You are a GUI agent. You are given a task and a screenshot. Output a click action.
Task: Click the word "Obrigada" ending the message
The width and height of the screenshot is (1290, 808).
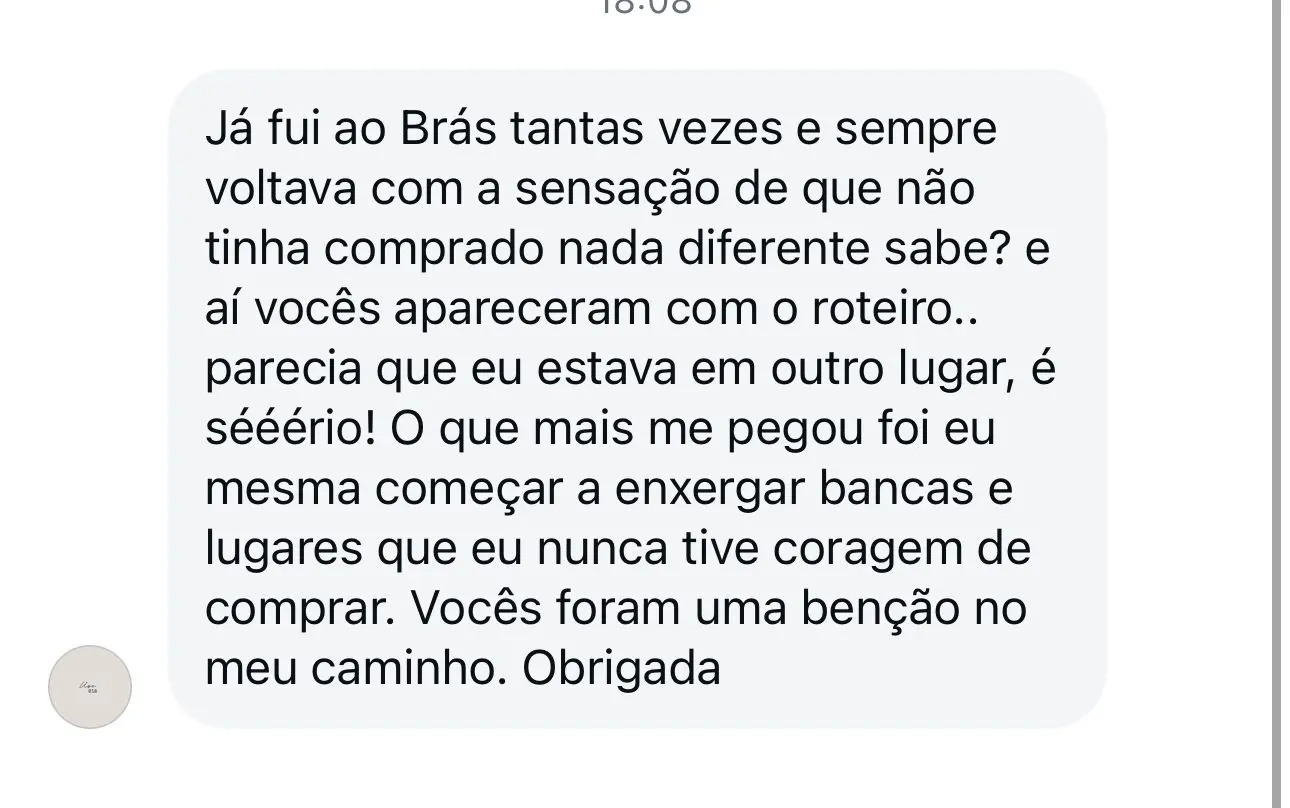(x=621, y=669)
